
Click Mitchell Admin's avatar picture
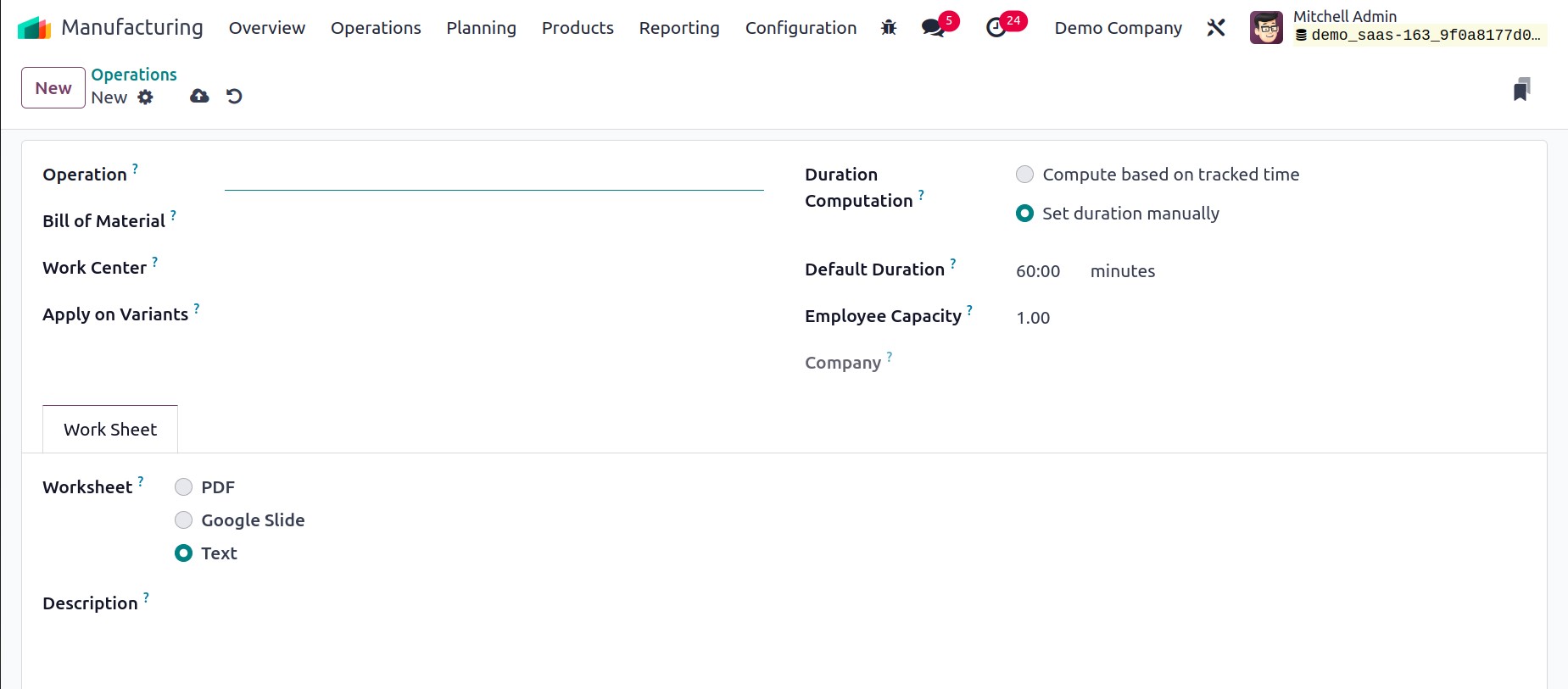[1266, 28]
